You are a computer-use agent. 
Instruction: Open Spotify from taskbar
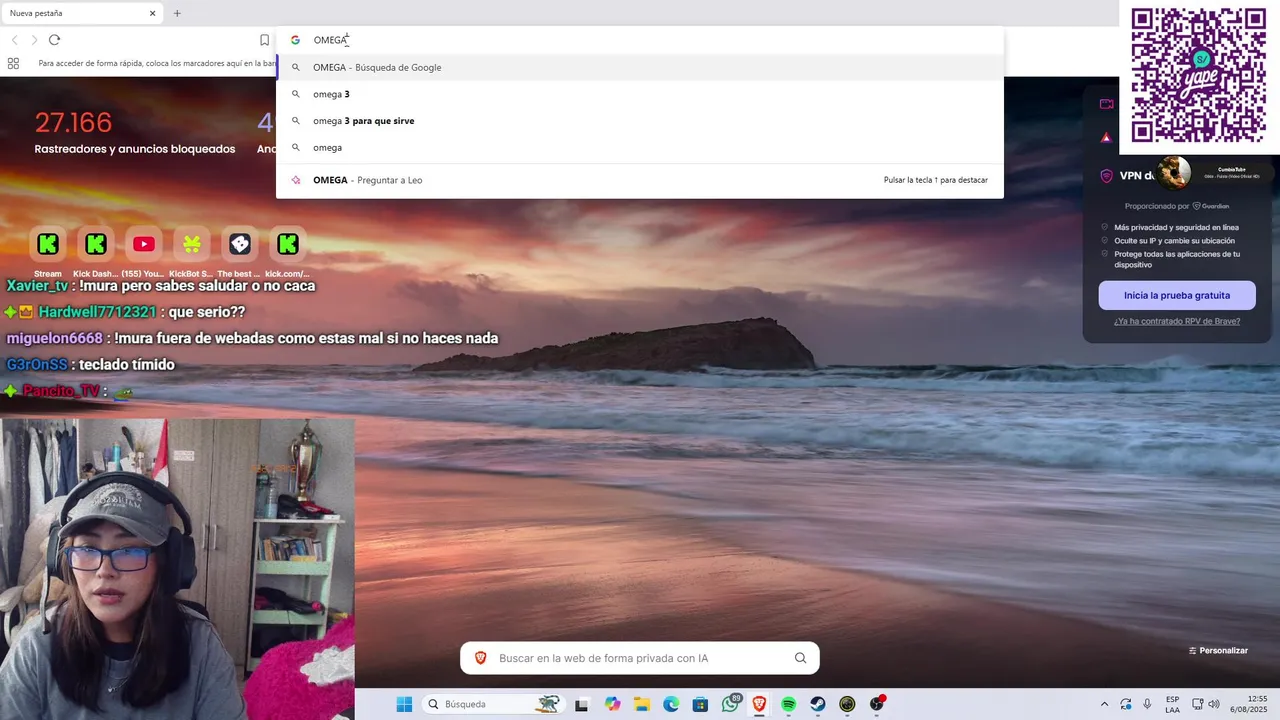pos(788,704)
